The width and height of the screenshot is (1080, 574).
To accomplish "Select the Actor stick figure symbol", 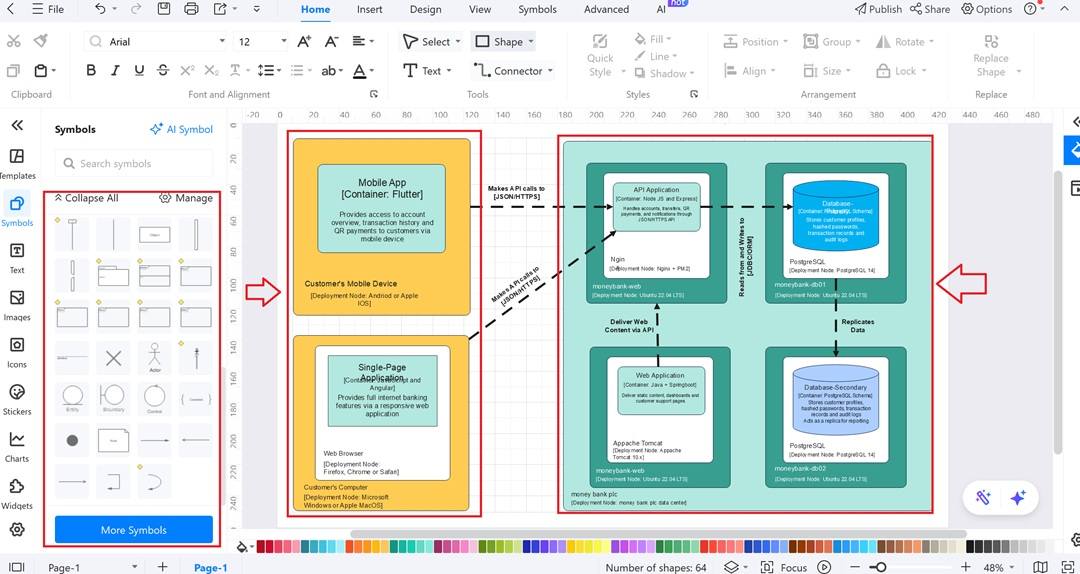I will [154, 358].
